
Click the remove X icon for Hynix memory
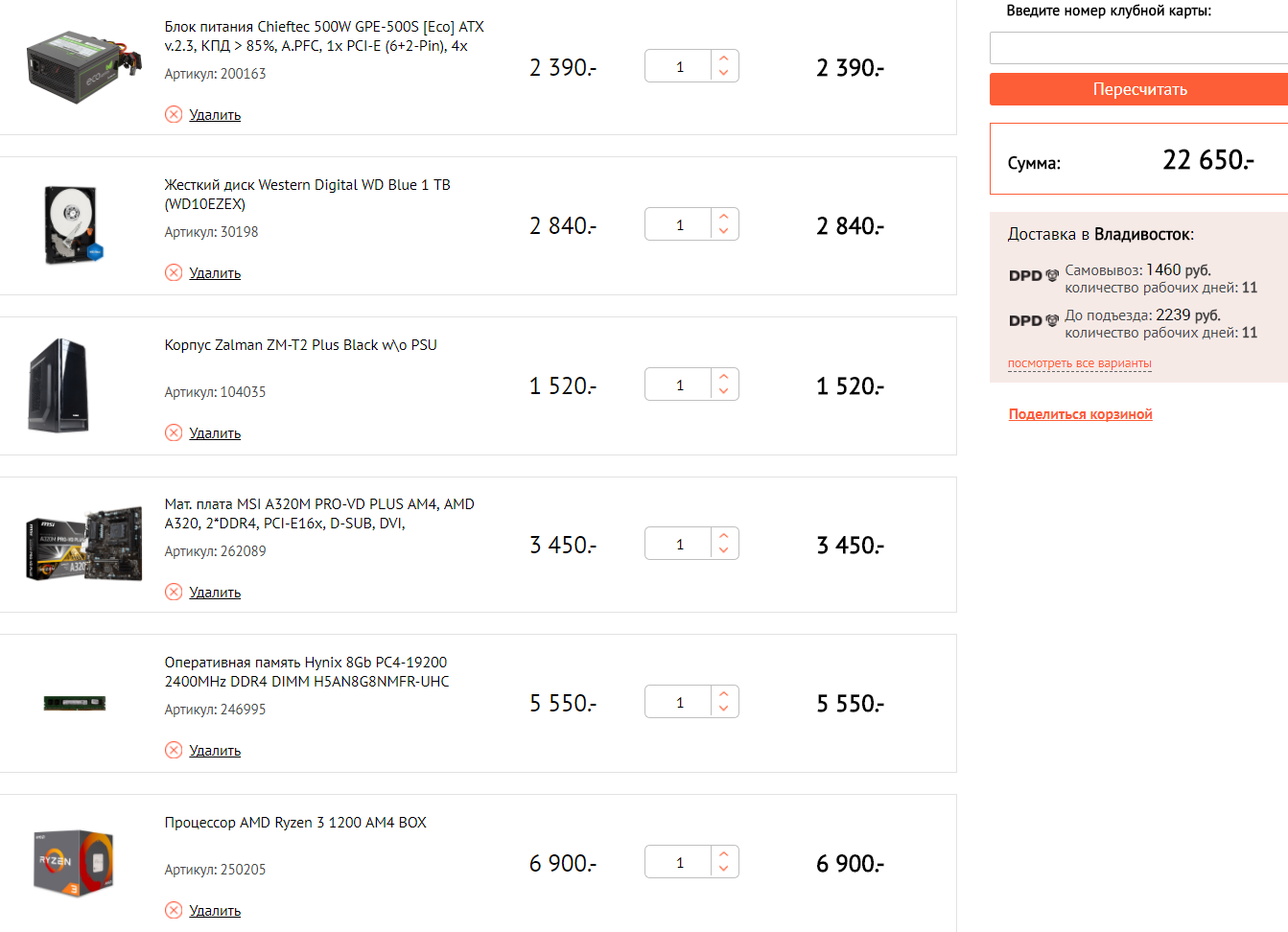174,751
